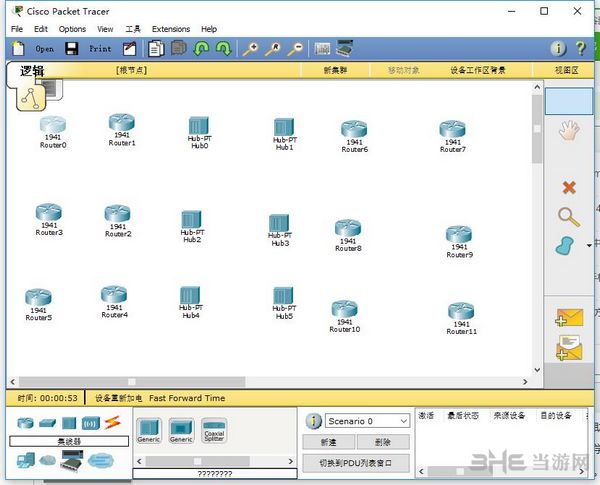The image size is (600, 485).
Task: Open the Options menu
Action: coord(72,29)
